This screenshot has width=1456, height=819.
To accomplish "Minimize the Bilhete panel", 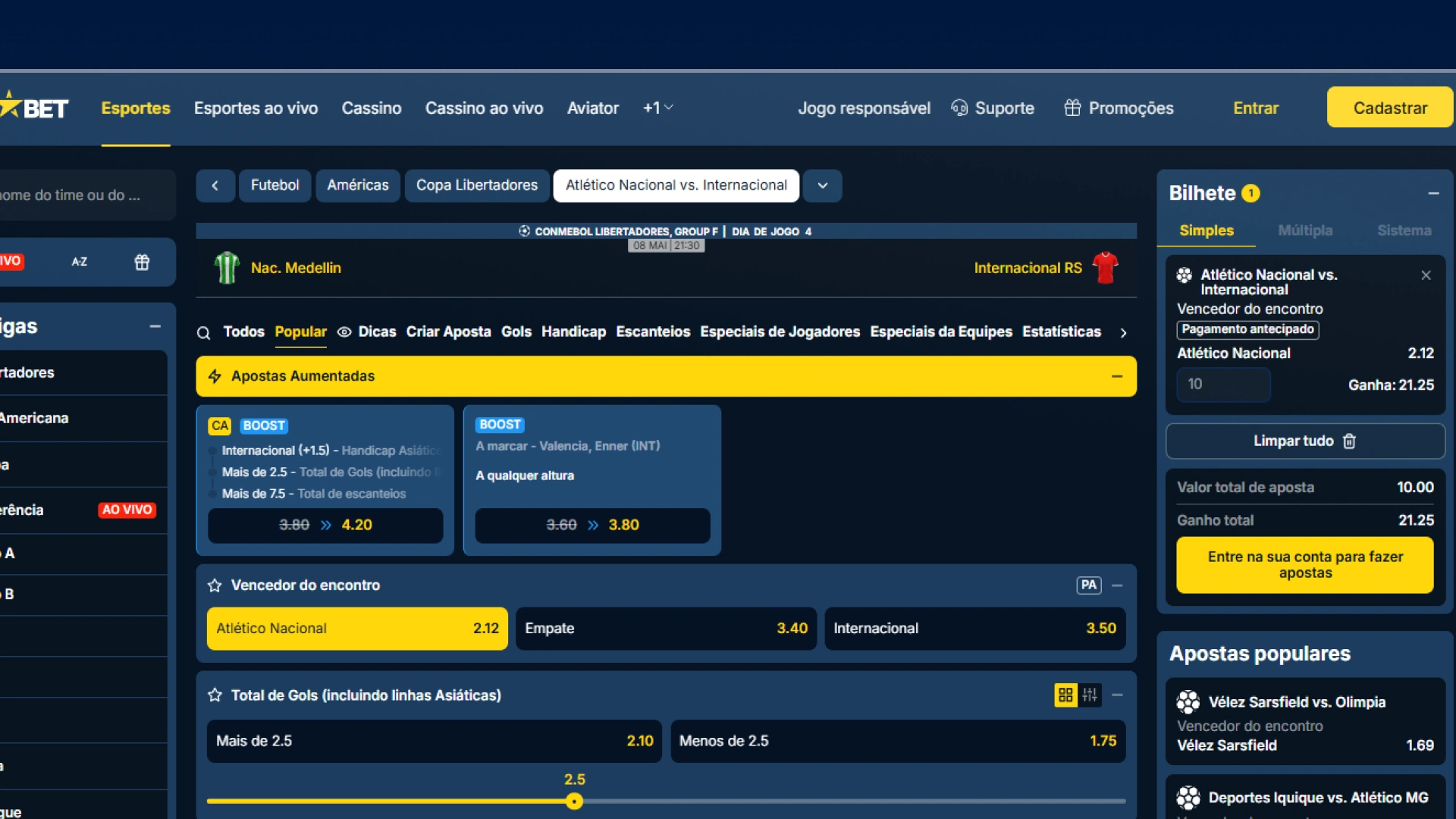I will (x=1433, y=193).
